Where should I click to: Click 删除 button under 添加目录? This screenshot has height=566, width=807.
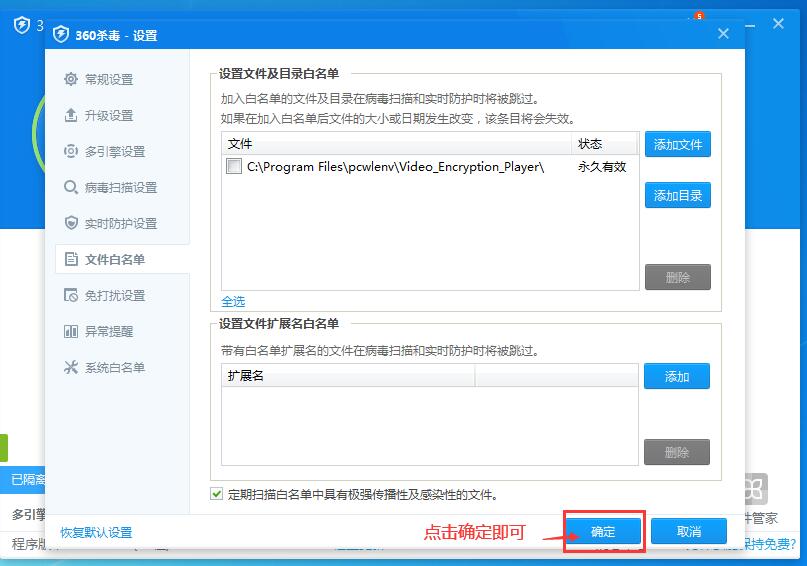(x=677, y=277)
